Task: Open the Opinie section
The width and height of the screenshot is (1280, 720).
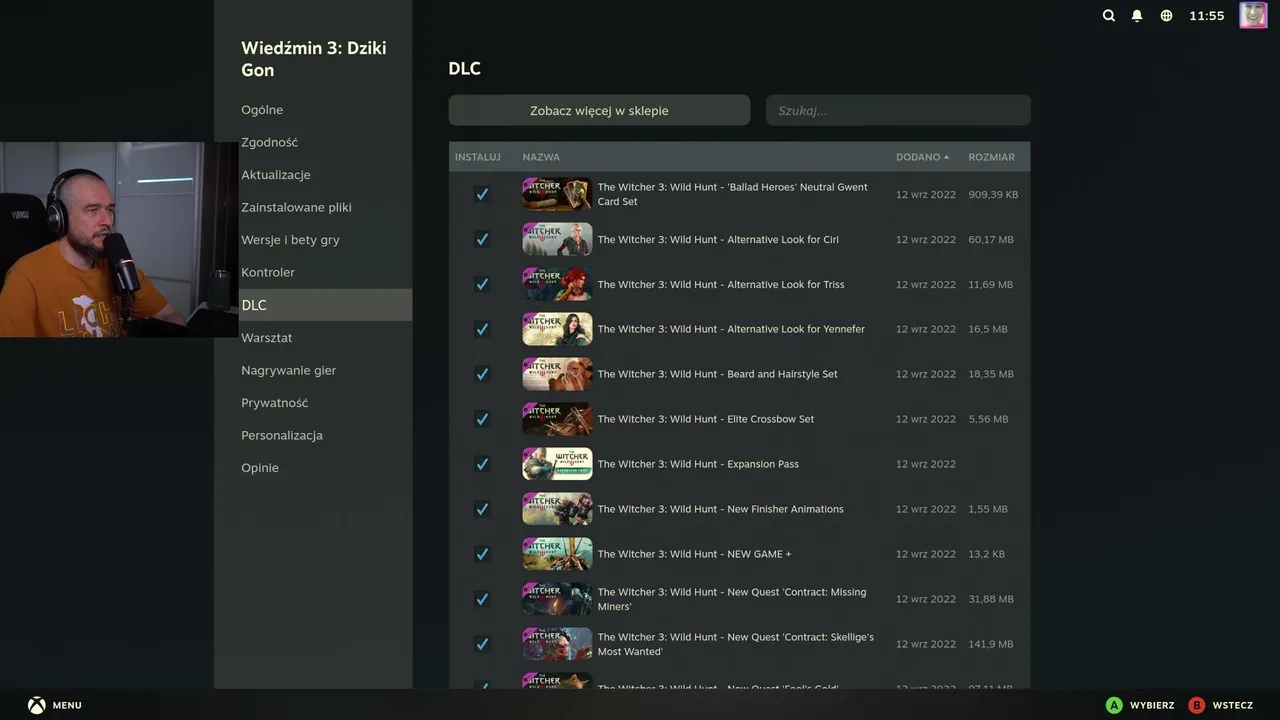Action: pos(313,468)
